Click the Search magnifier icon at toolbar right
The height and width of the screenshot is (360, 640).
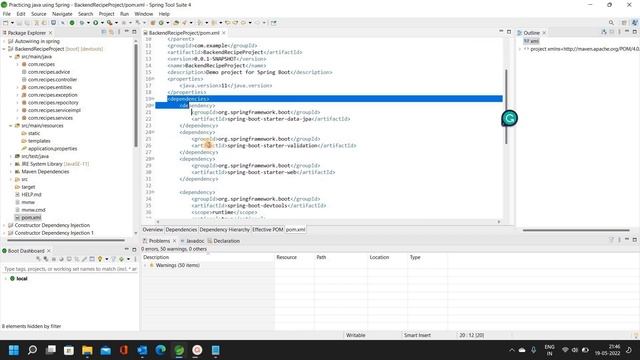[x=611, y=23]
